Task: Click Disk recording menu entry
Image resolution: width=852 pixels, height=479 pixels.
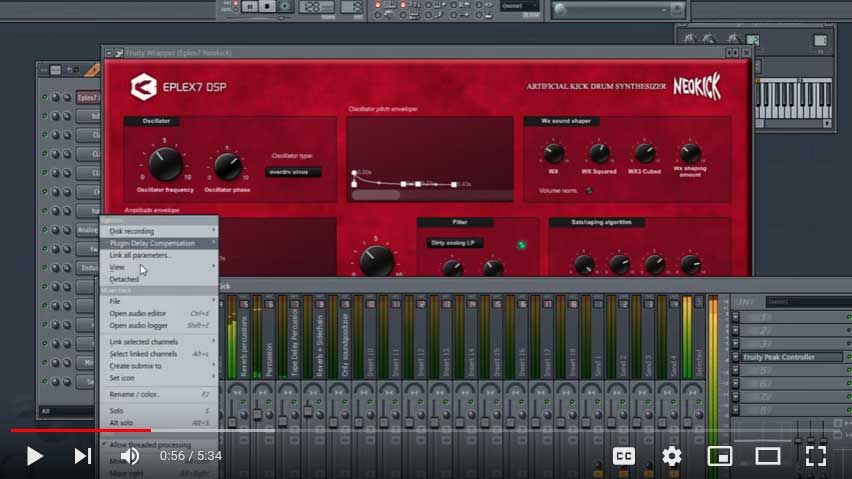Action: tap(159, 231)
